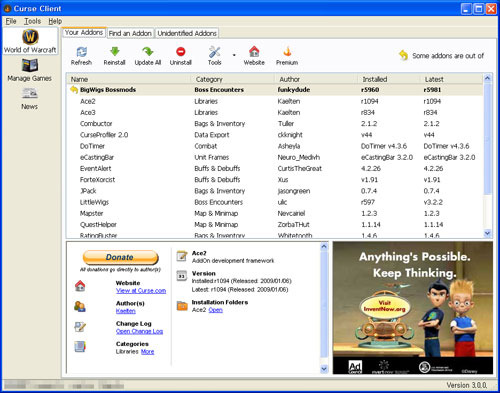Sort by the Author column header
This screenshot has height=393, width=500.
coord(316,79)
